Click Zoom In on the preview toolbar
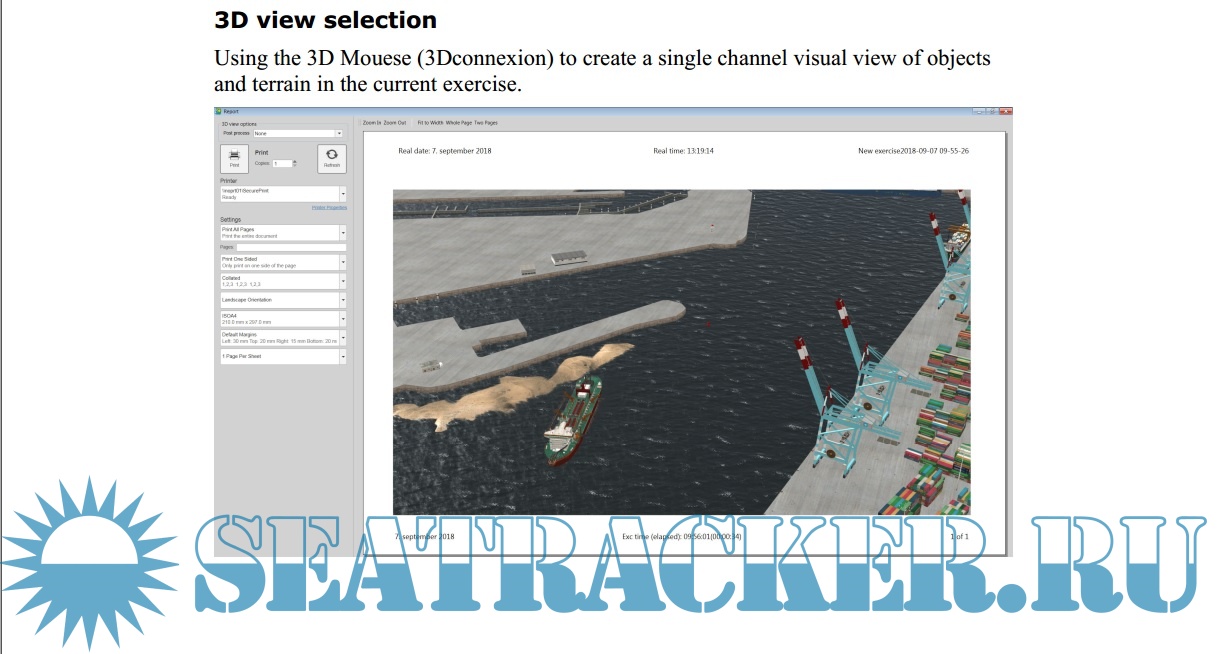 tap(372, 122)
